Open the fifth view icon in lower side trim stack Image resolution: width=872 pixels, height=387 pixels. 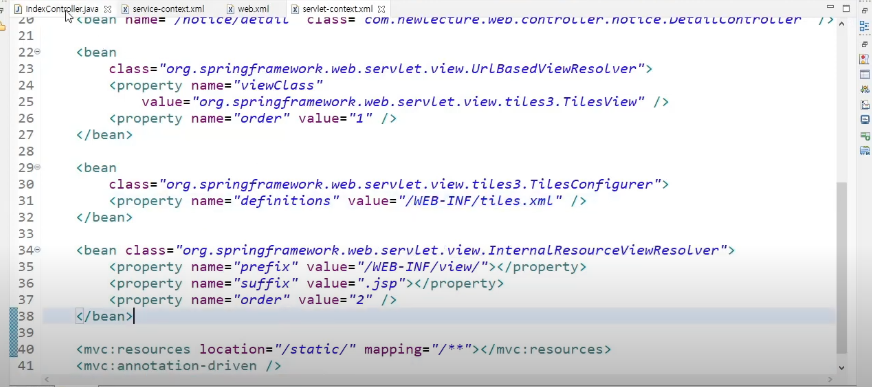pos(865,105)
